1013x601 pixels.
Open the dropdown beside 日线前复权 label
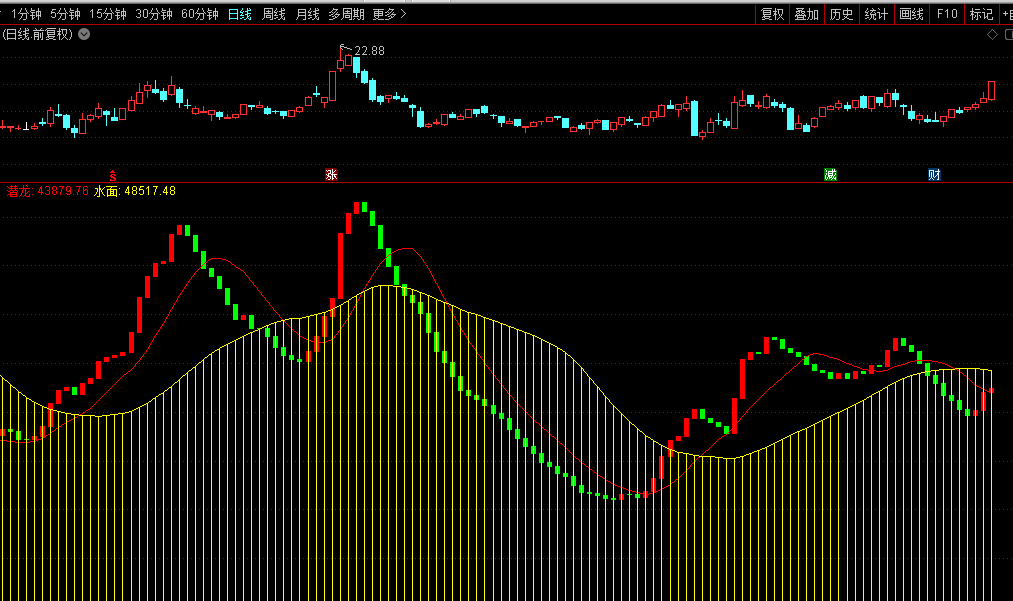[x=84, y=34]
